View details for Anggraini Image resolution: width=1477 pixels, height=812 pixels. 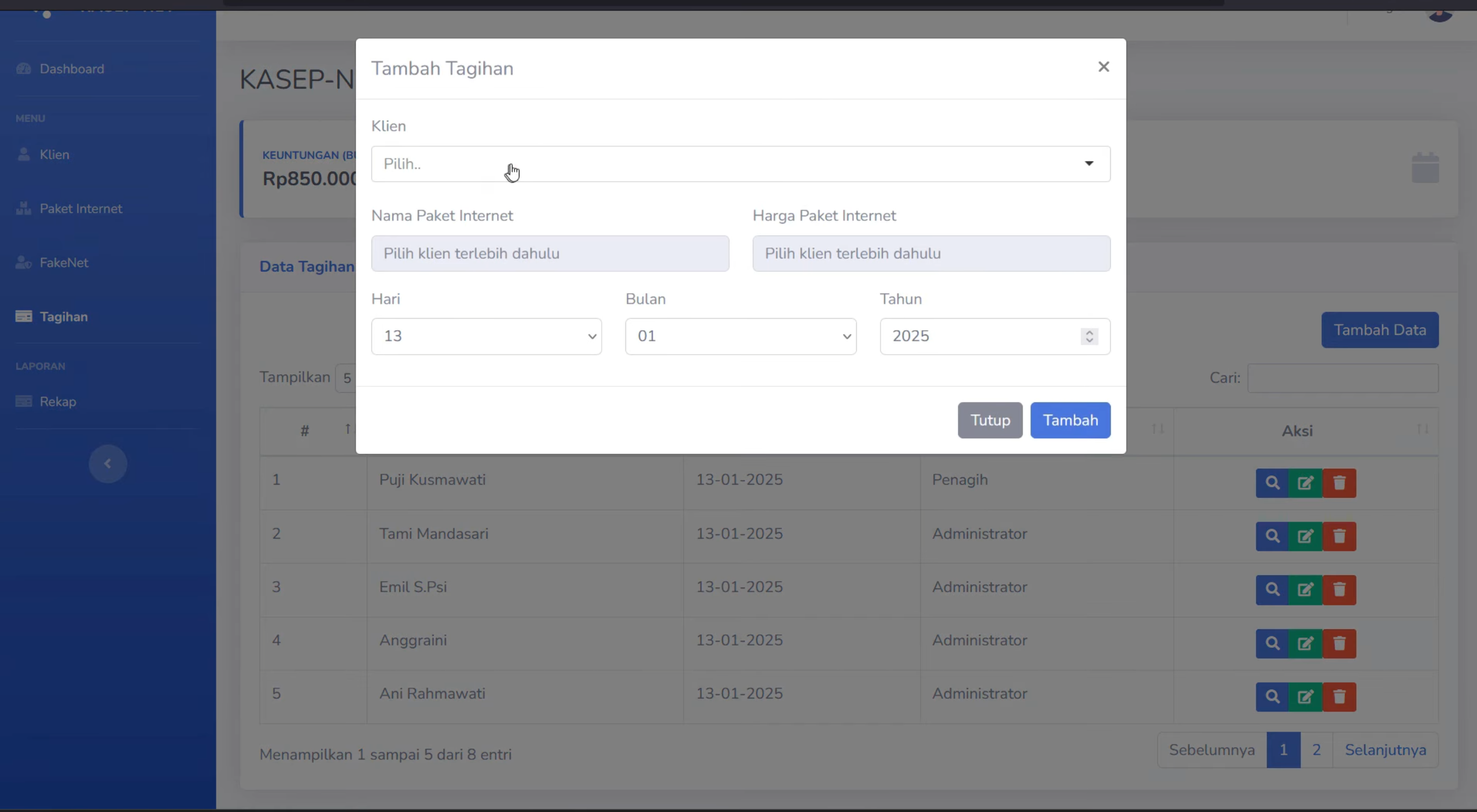click(1272, 643)
